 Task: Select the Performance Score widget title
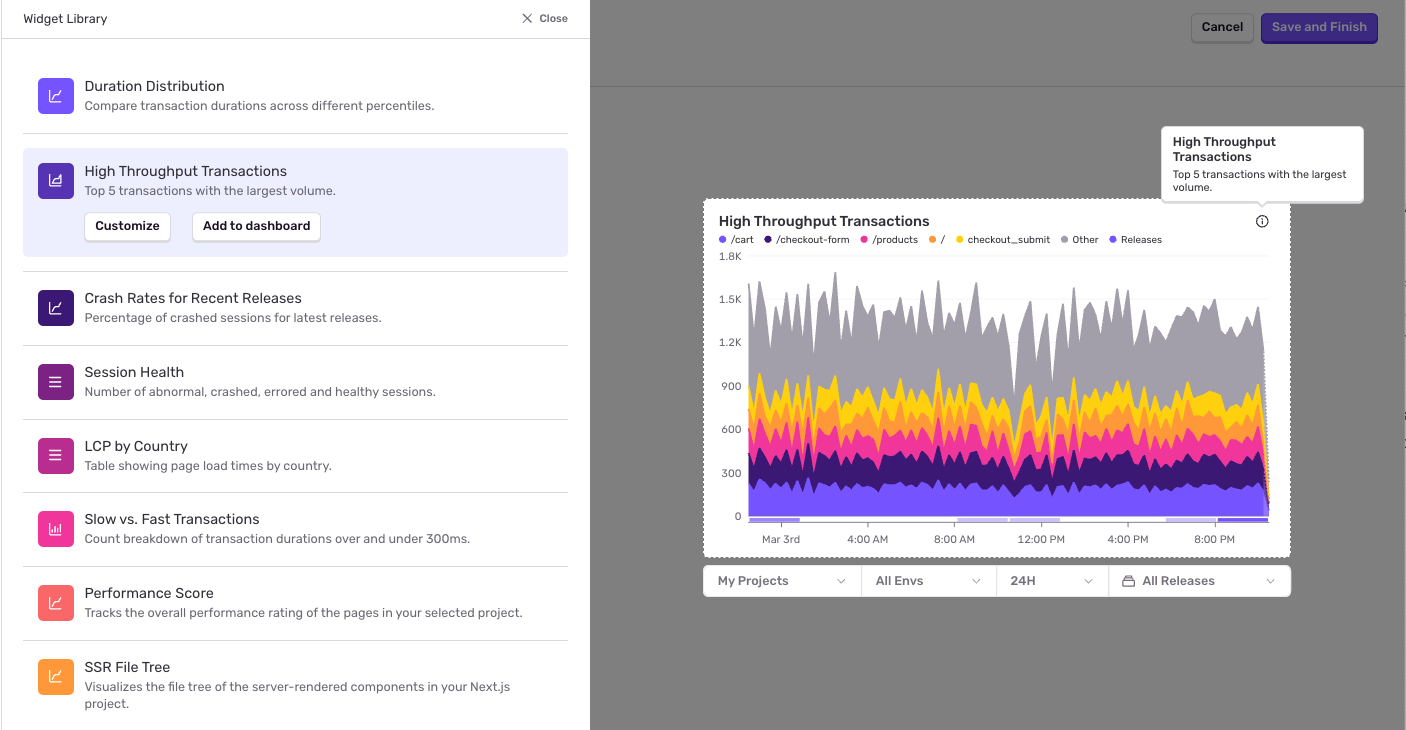[x=149, y=593]
